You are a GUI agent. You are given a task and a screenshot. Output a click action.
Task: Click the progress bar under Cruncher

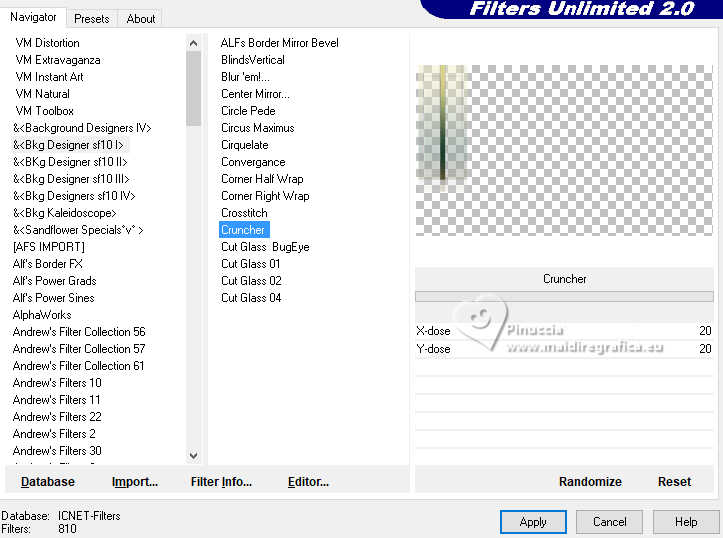(564, 296)
